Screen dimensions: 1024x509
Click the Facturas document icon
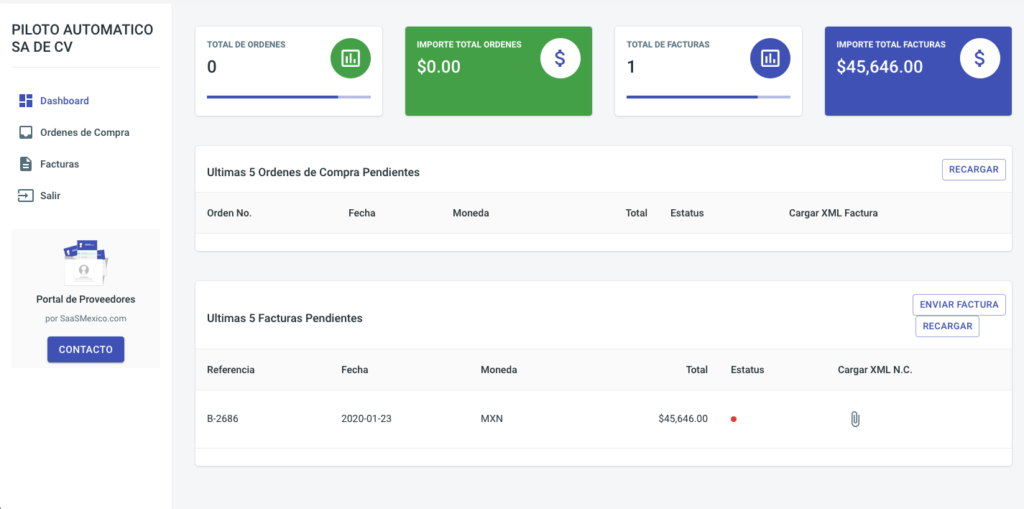click(x=25, y=164)
